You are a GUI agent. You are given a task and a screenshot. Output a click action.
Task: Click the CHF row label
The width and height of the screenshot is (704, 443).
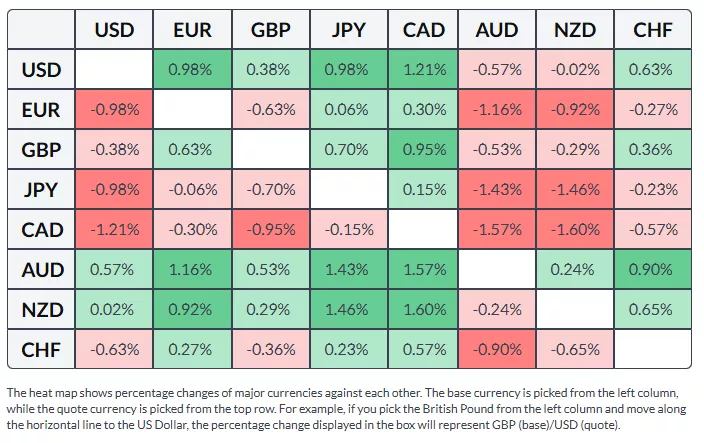(x=42, y=350)
